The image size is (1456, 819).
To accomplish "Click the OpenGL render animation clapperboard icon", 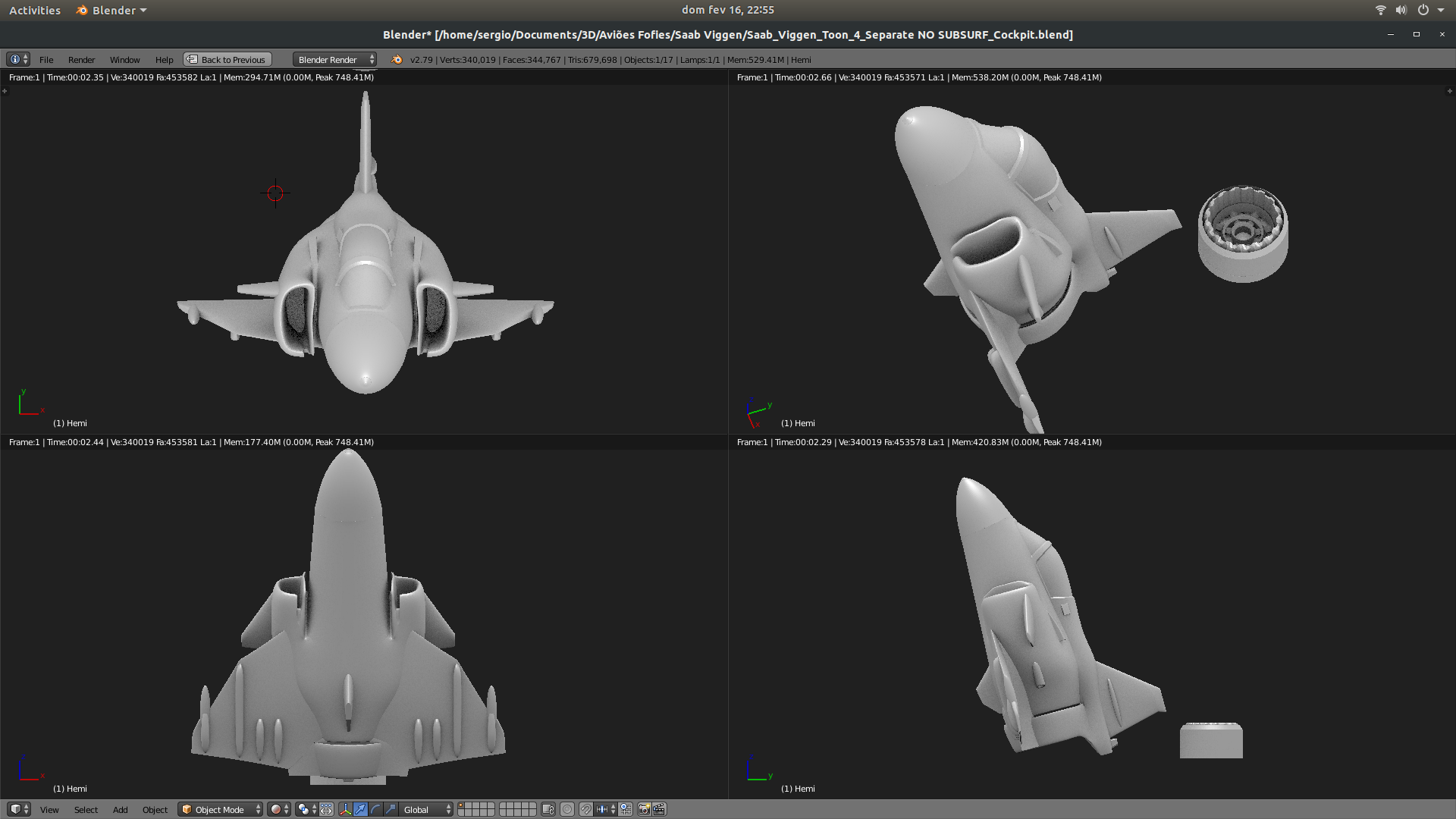I will [659, 809].
